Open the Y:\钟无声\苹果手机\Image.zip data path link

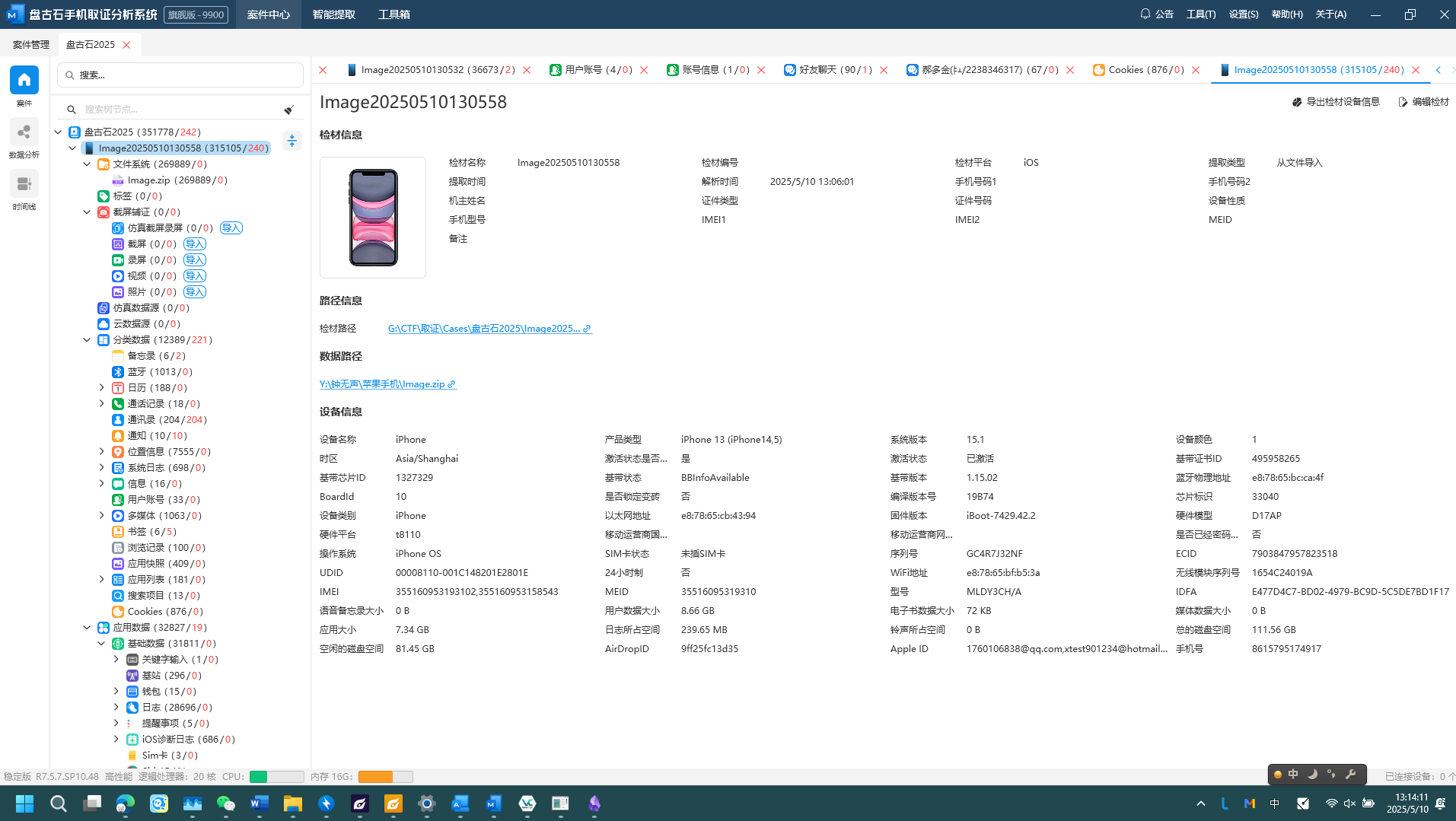click(x=382, y=384)
